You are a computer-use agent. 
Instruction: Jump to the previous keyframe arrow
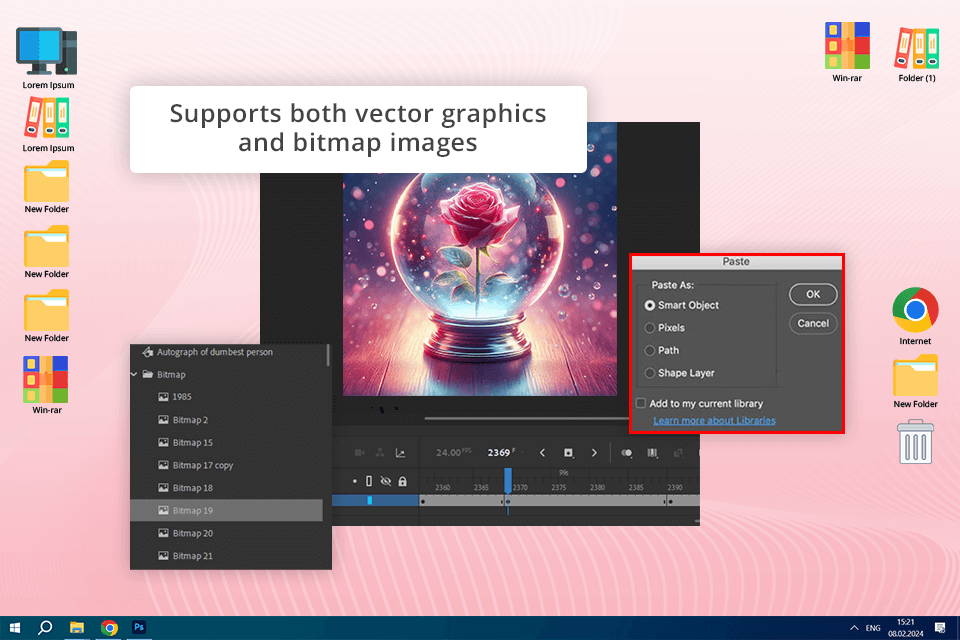[x=542, y=453]
